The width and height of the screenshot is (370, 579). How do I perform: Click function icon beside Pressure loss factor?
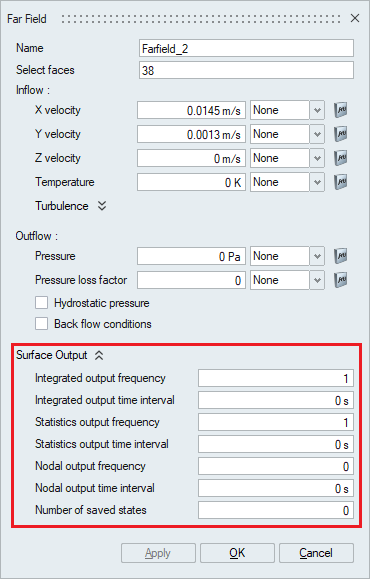coord(340,280)
